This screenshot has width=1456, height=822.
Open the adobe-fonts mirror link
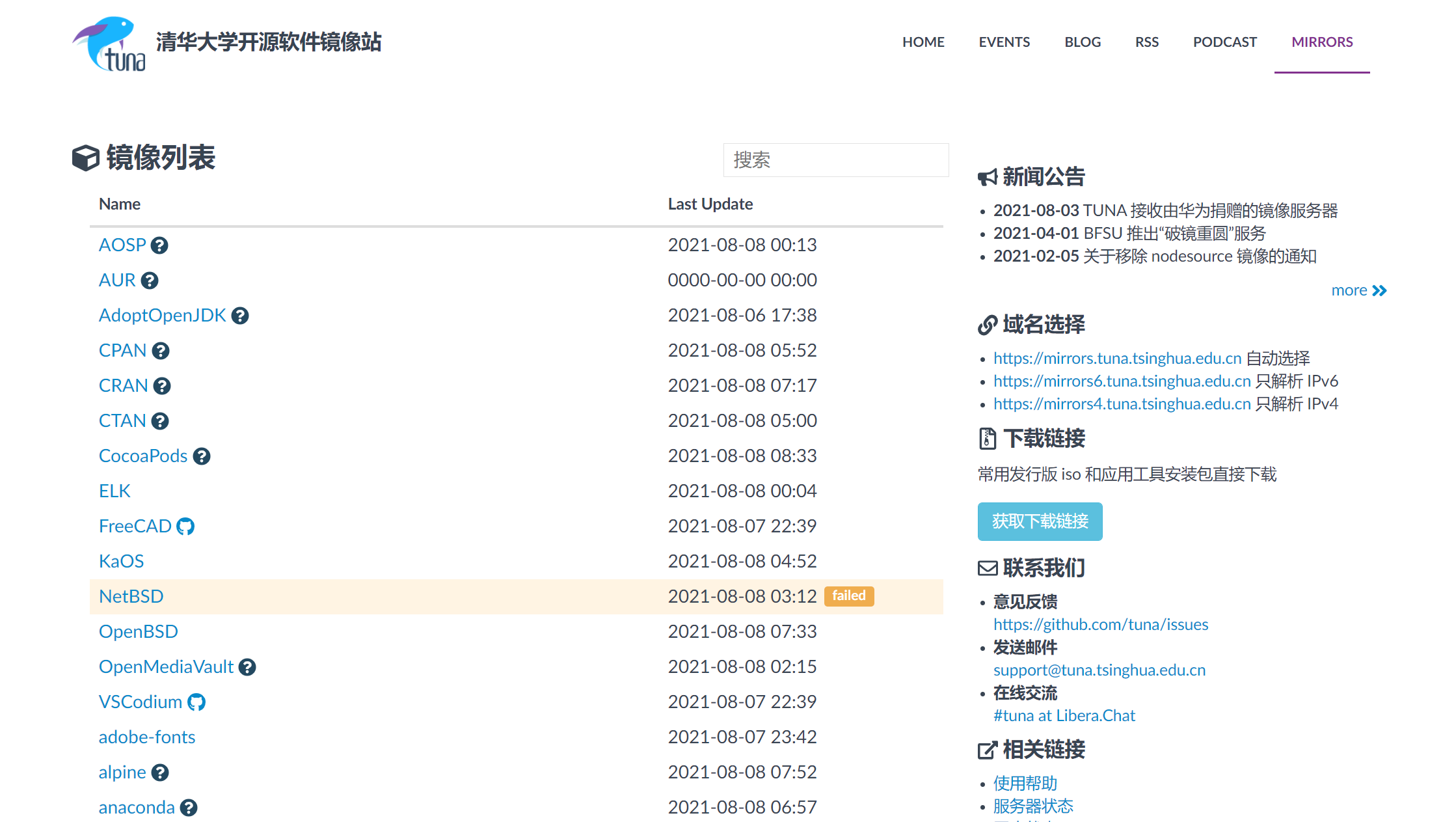(x=147, y=737)
